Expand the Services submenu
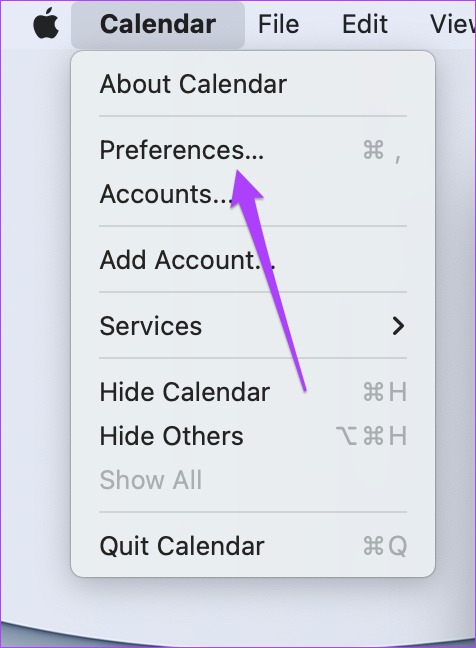 pyautogui.click(x=253, y=326)
